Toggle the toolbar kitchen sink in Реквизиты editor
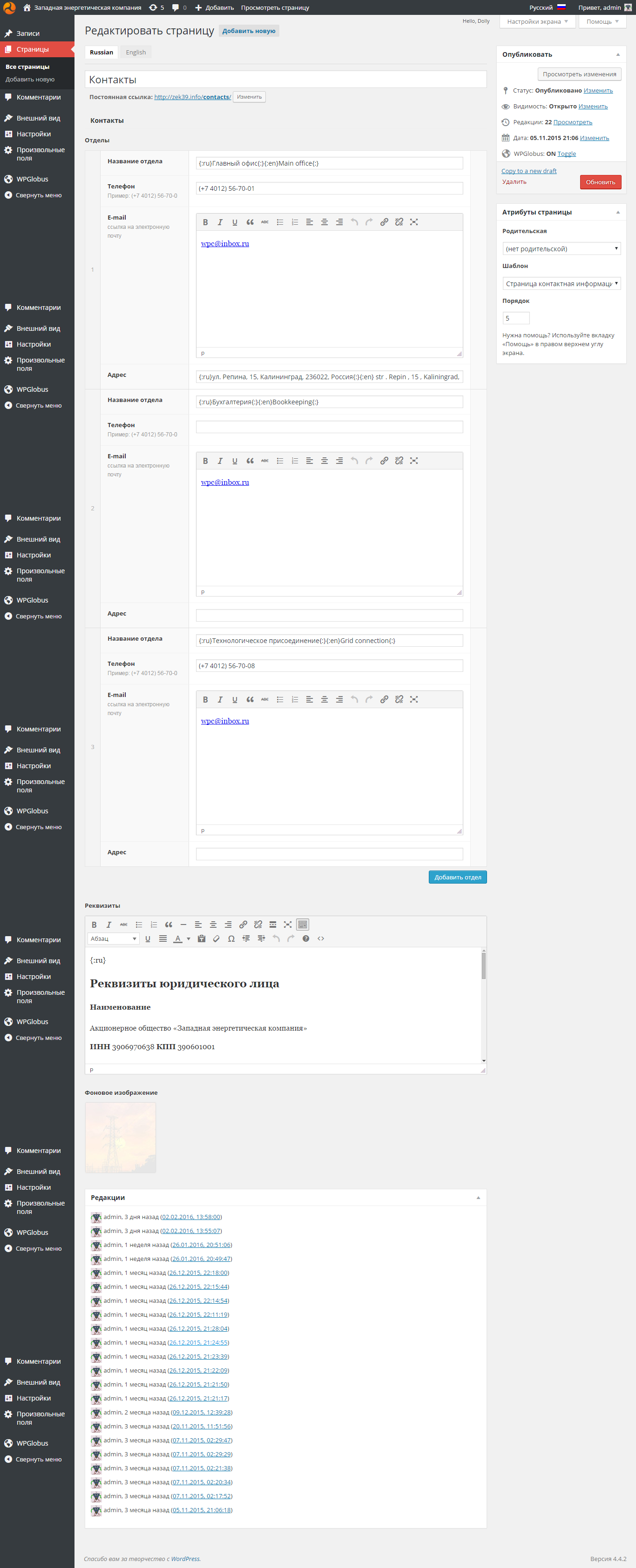 [x=303, y=925]
